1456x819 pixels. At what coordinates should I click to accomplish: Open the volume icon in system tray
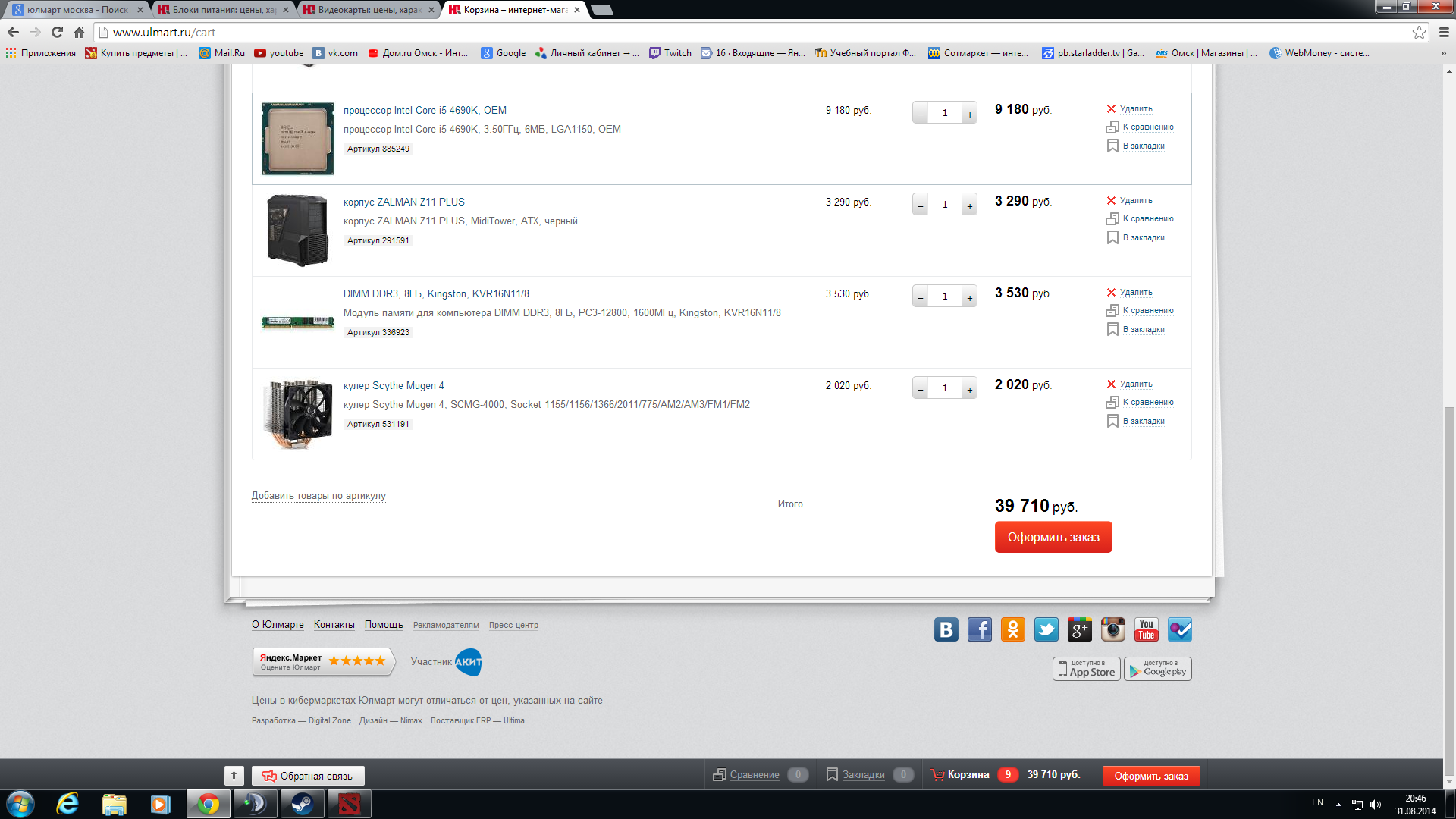[1376, 805]
